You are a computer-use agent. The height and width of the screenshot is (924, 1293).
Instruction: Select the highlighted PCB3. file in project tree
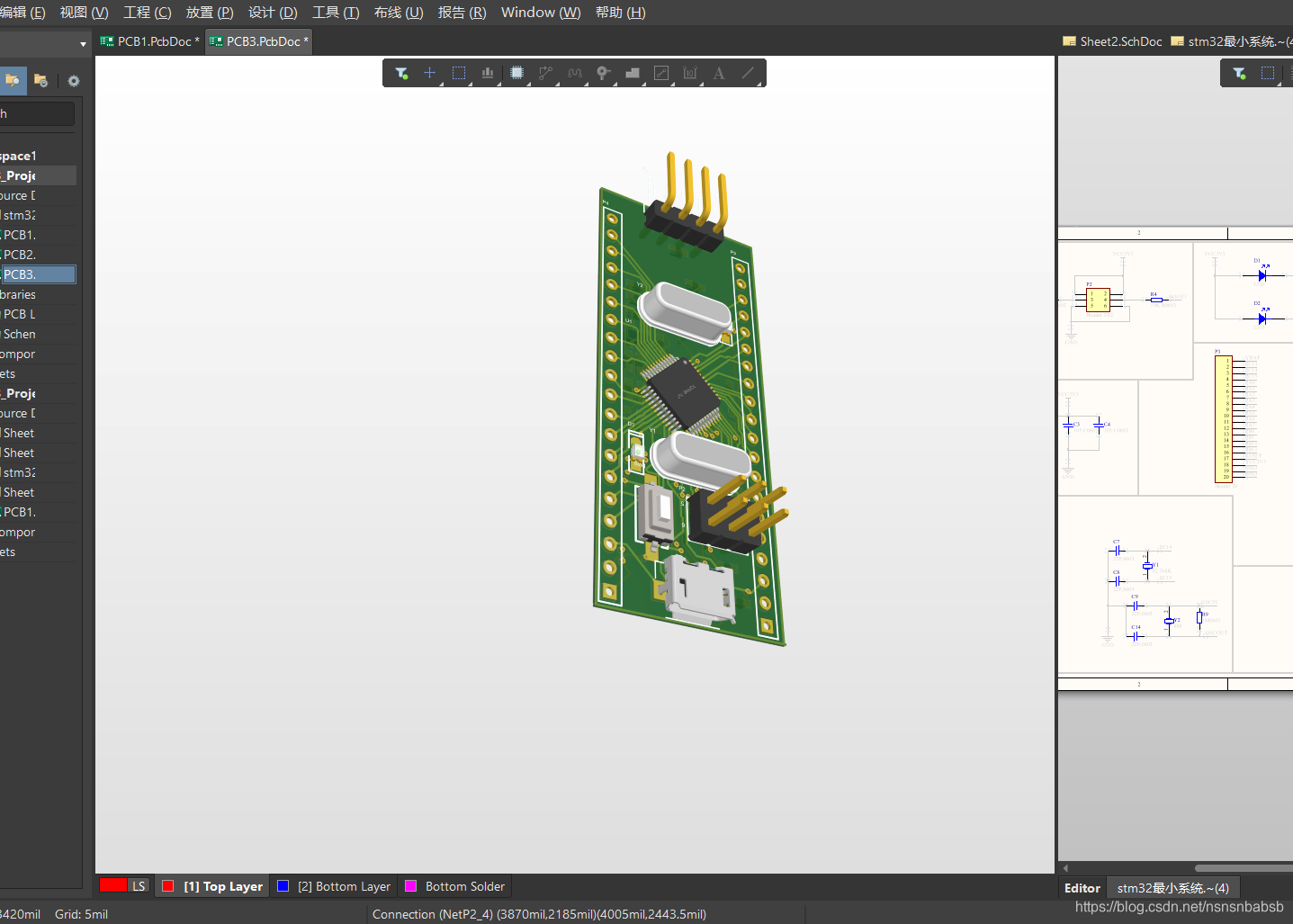point(38,274)
